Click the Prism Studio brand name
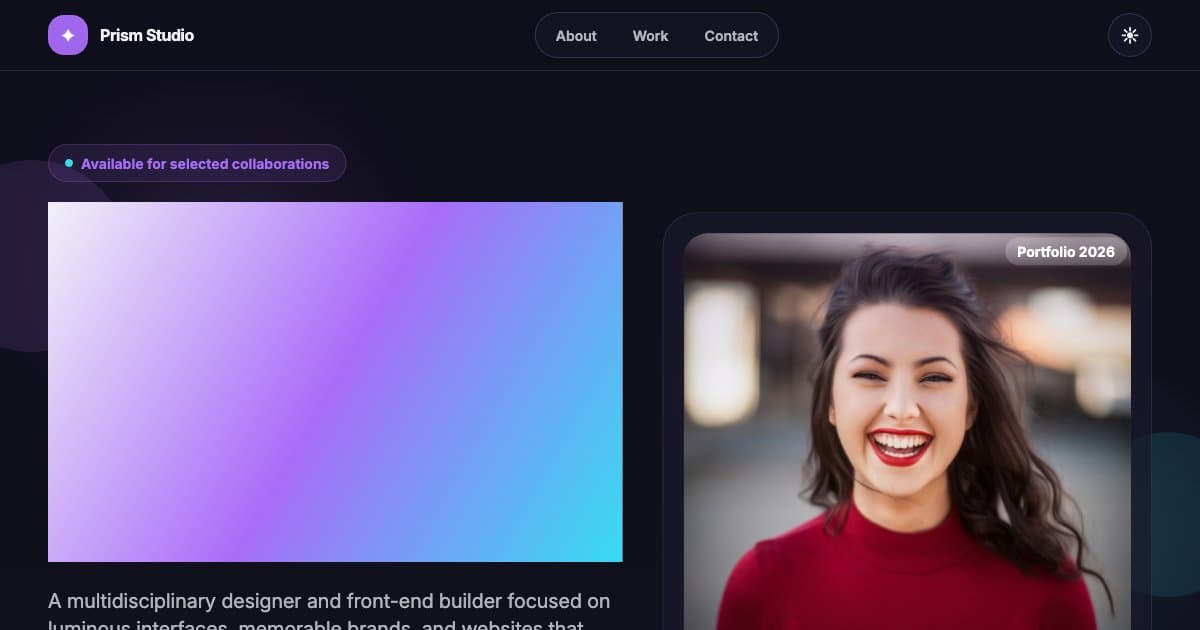Image resolution: width=1200 pixels, height=630 pixels. pos(147,35)
